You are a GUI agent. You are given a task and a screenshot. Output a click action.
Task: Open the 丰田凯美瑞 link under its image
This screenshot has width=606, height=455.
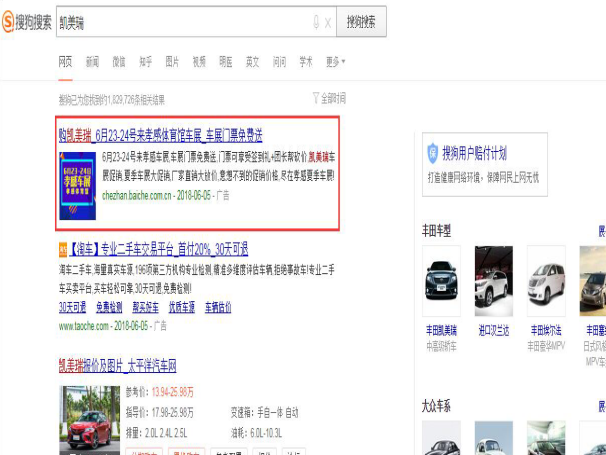click(441, 331)
